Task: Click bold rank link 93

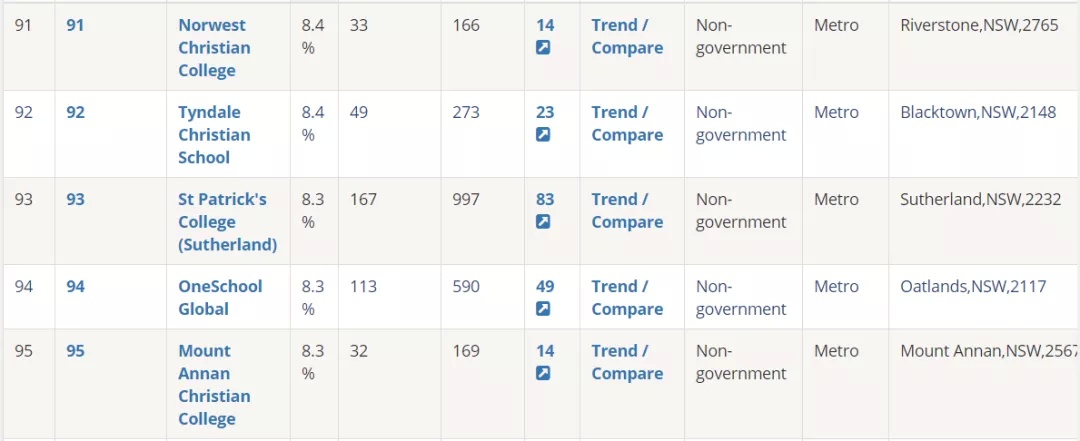Action: pyautogui.click(x=75, y=200)
